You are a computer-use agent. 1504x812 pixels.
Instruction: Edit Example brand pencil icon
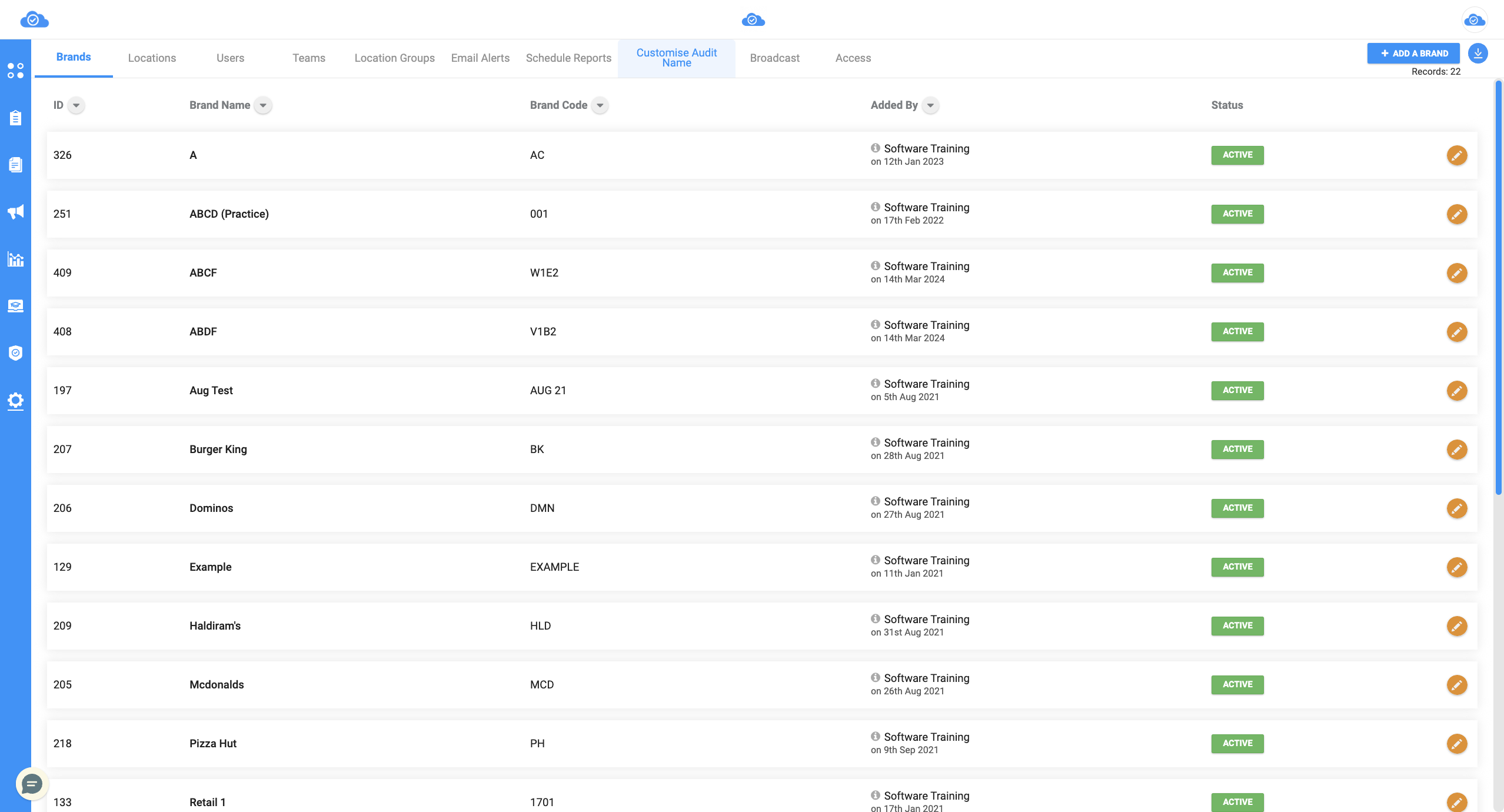coord(1457,567)
